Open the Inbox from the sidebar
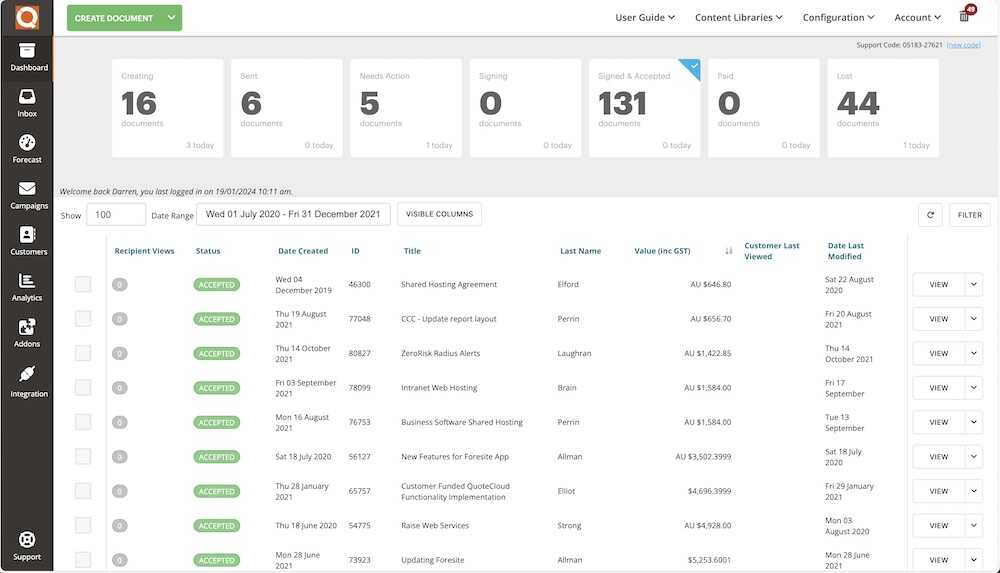Viewport: 1000px width, 573px height. (x=27, y=103)
